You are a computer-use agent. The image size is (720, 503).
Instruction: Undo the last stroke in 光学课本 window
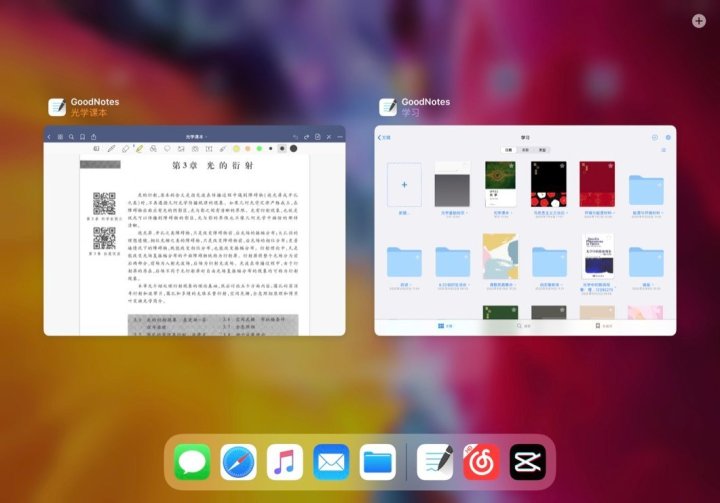tap(295, 137)
